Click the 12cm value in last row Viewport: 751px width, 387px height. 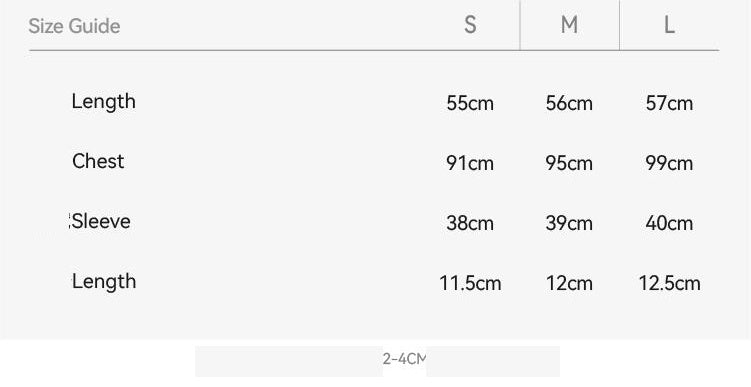pos(569,283)
